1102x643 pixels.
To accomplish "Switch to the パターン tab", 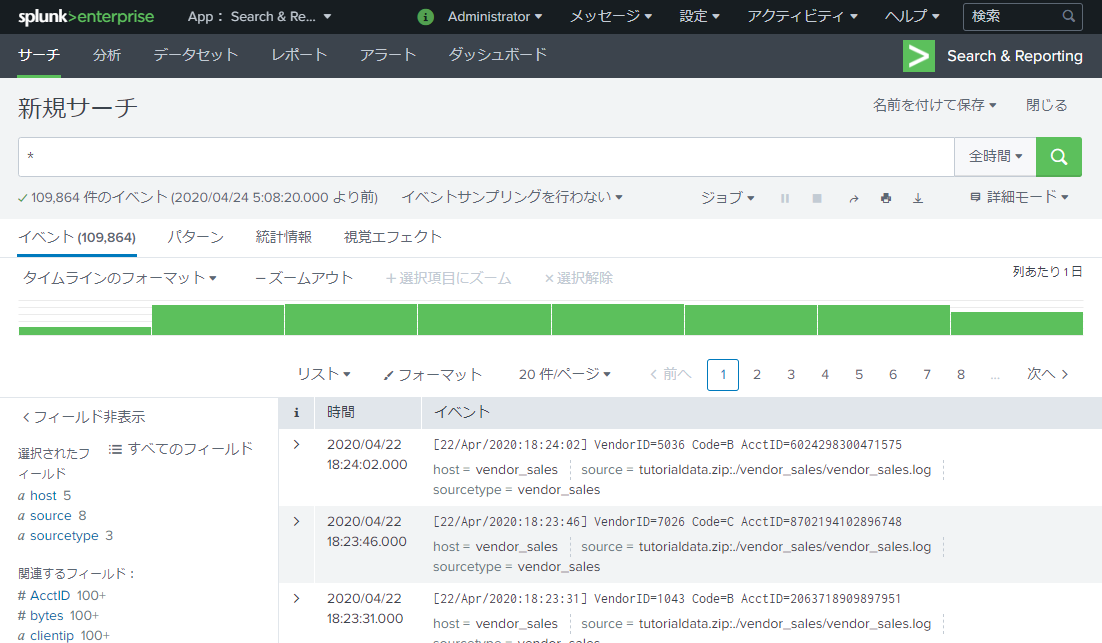I will coord(195,237).
